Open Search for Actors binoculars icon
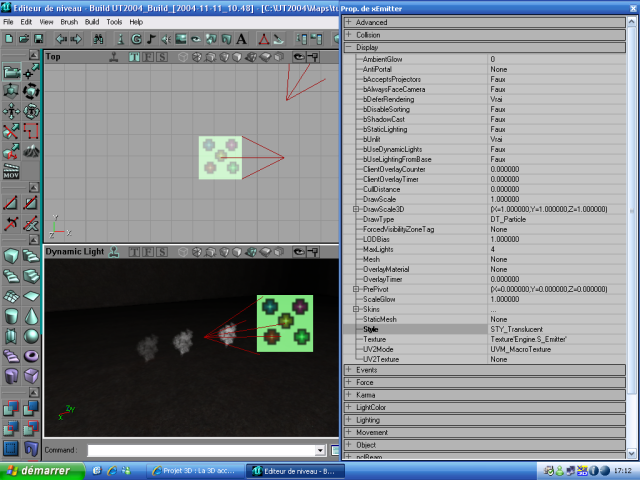 click(x=99, y=39)
